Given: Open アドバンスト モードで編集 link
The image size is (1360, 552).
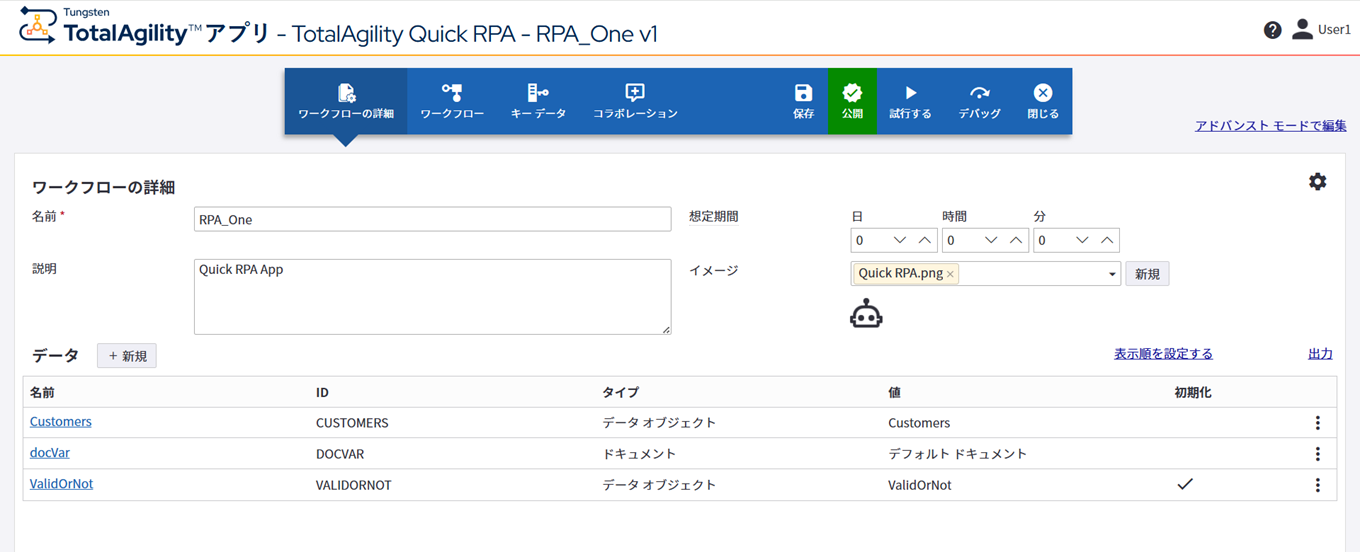Looking at the screenshot, I should pos(1271,126).
